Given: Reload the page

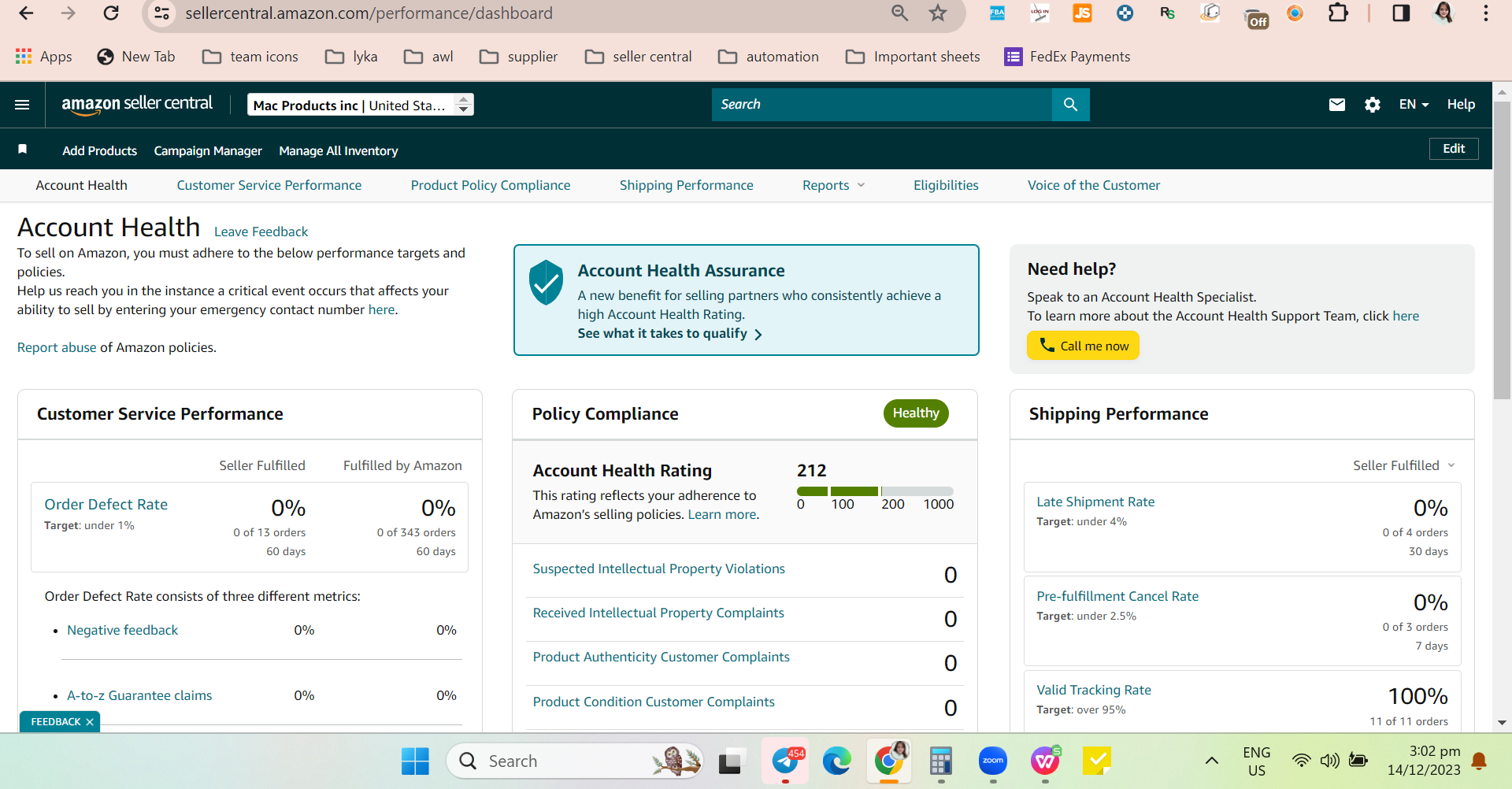Looking at the screenshot, I should coord(111,13).
